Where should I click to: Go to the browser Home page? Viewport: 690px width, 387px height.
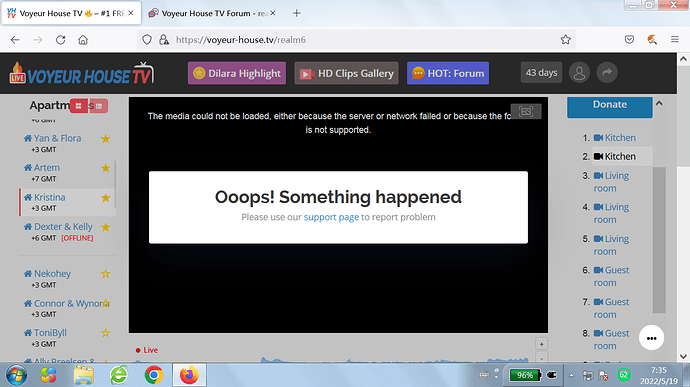click(83, 40)
